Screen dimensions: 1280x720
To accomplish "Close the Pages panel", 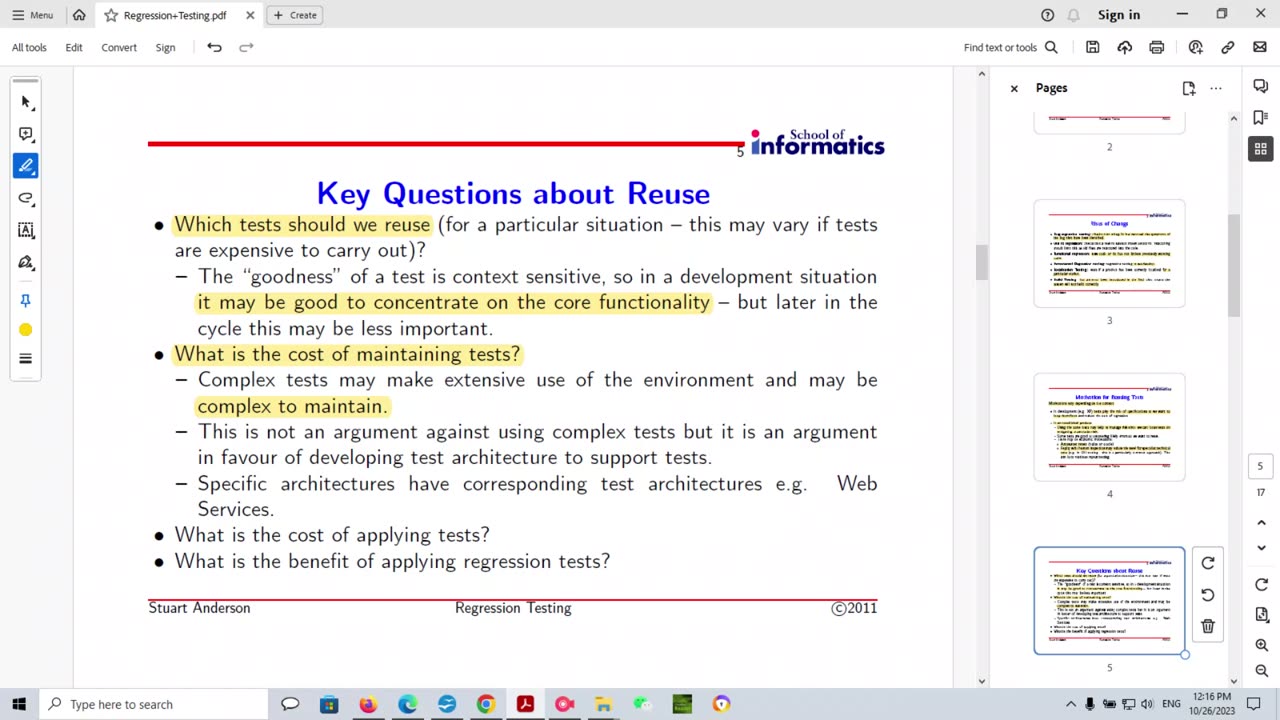I will pos(1014,88).
